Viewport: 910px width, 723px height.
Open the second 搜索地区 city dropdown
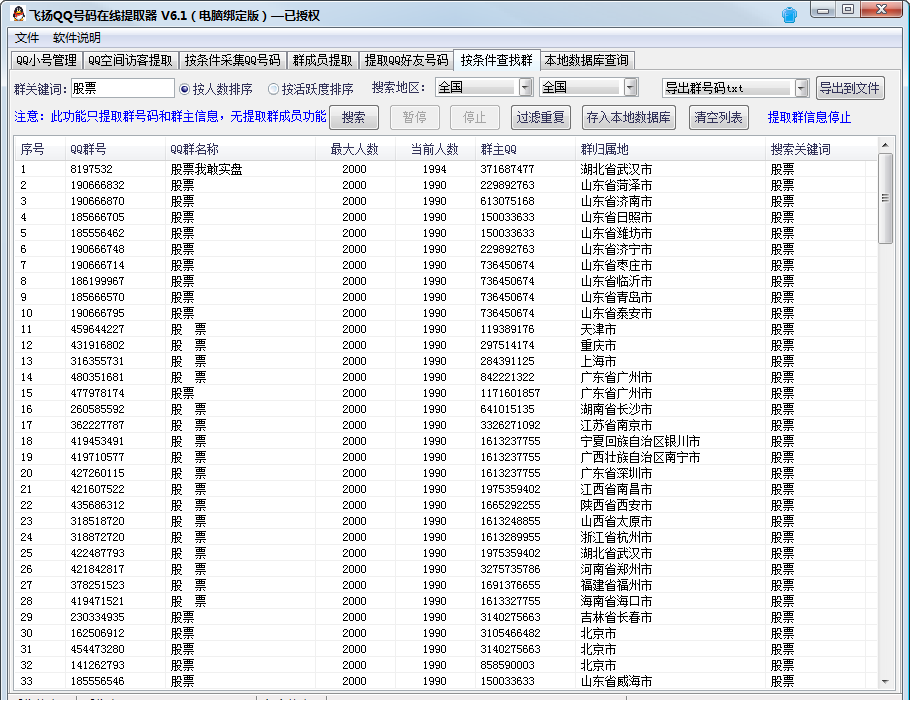coord(631,88)
